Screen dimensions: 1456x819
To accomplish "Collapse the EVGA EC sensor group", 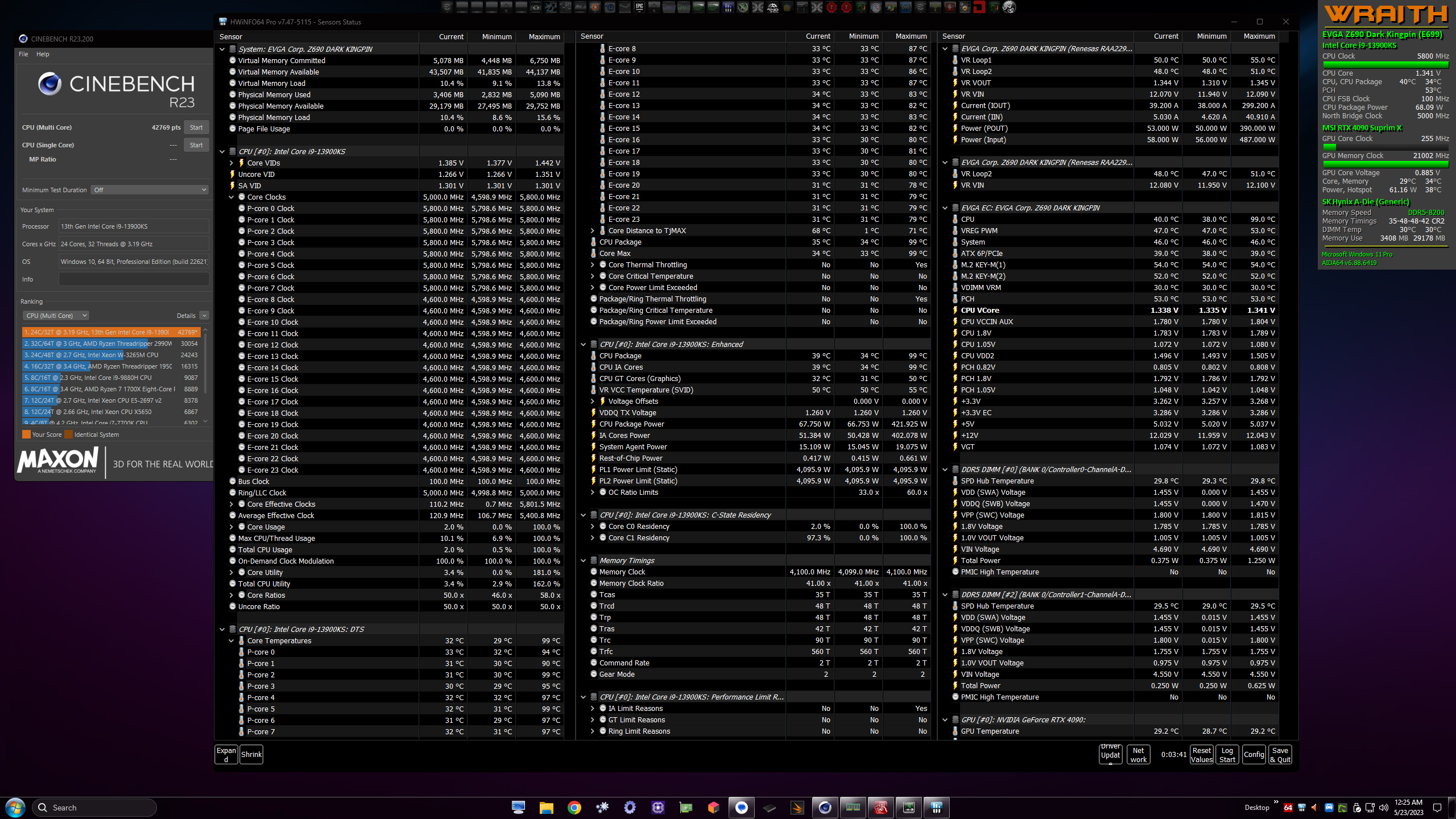I will tap(945, 208).
